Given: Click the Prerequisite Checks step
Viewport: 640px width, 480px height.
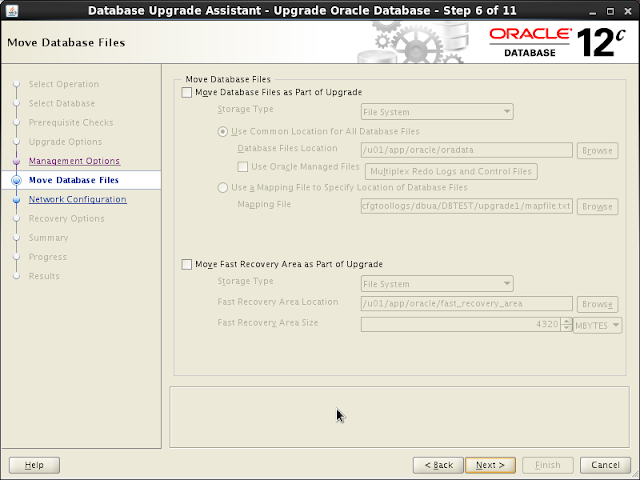Looking at the screenshot, I should click(71, 122).
